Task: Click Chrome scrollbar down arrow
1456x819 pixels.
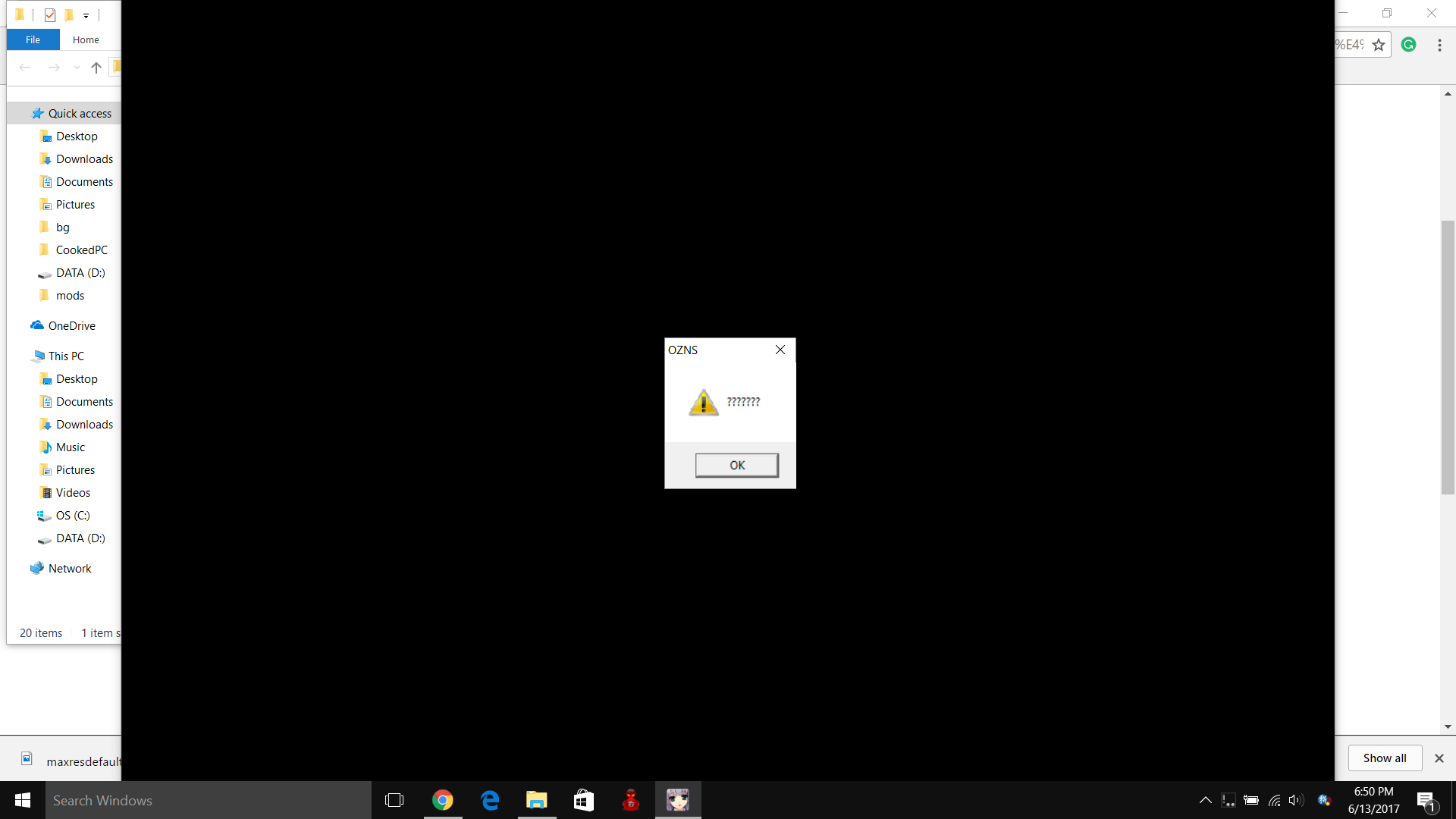Action: [x=1448, y=726]
